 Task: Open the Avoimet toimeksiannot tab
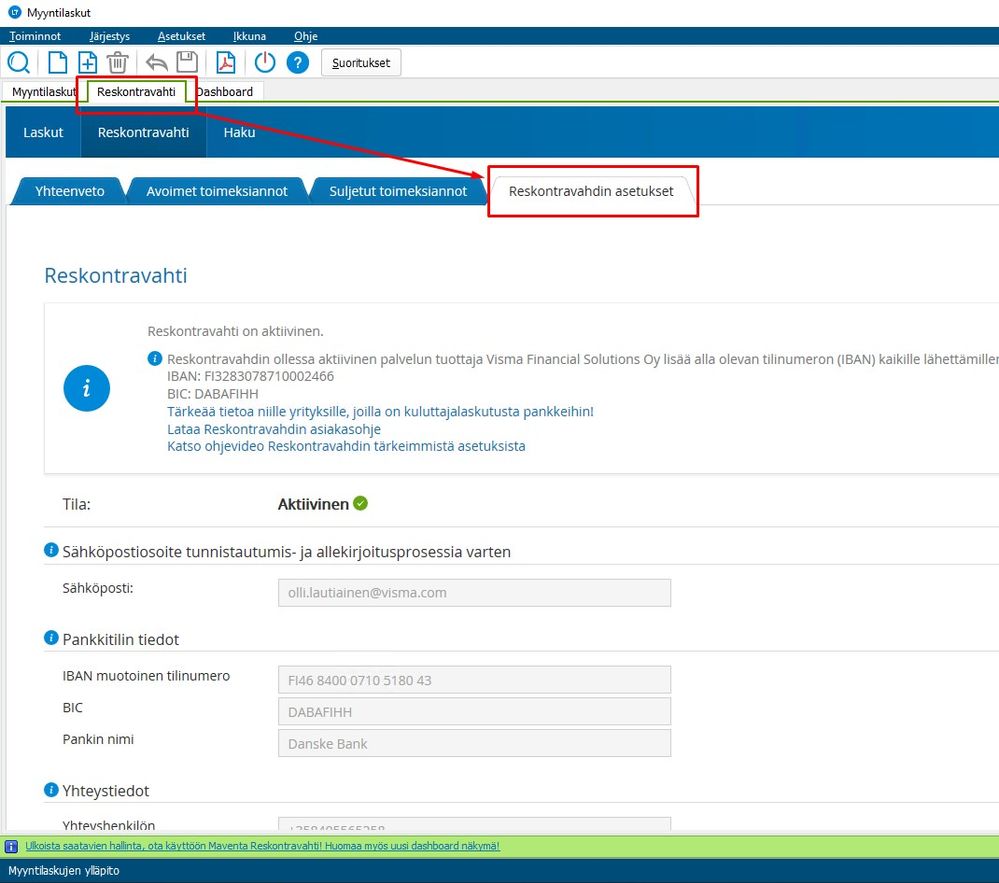(217, 191)
